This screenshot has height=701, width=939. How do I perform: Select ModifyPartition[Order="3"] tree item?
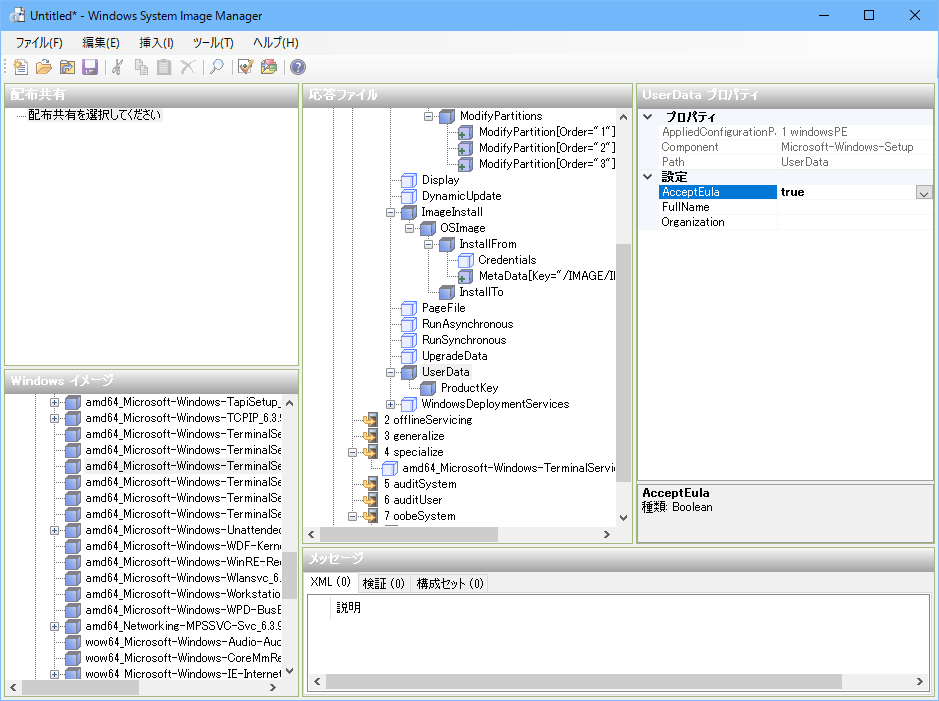click(x=546, y=164)
